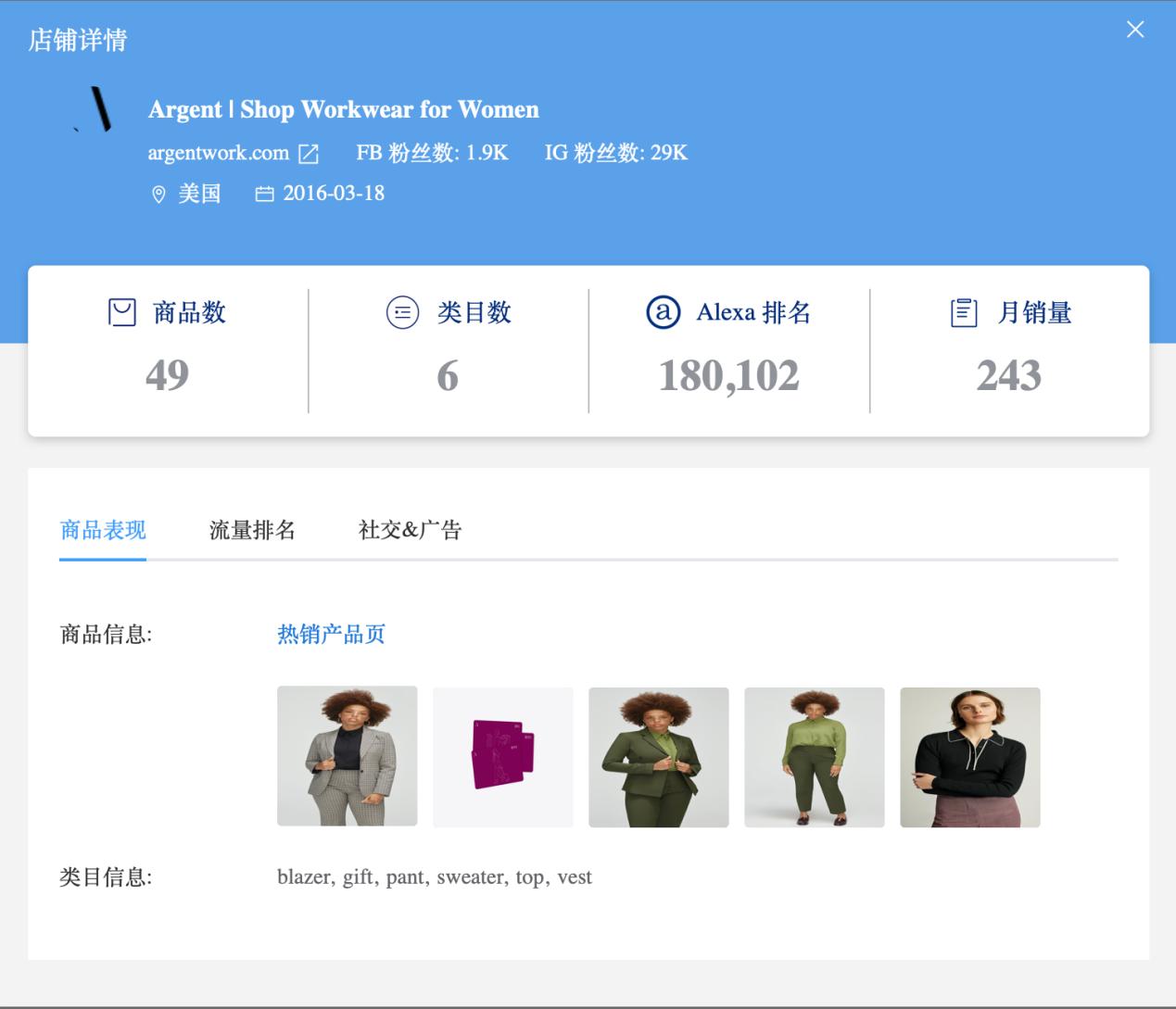Open the 社交&广告 tab
Image resolution: width=1176 pixels, height=1009 pixels.
tap(410, 530)
